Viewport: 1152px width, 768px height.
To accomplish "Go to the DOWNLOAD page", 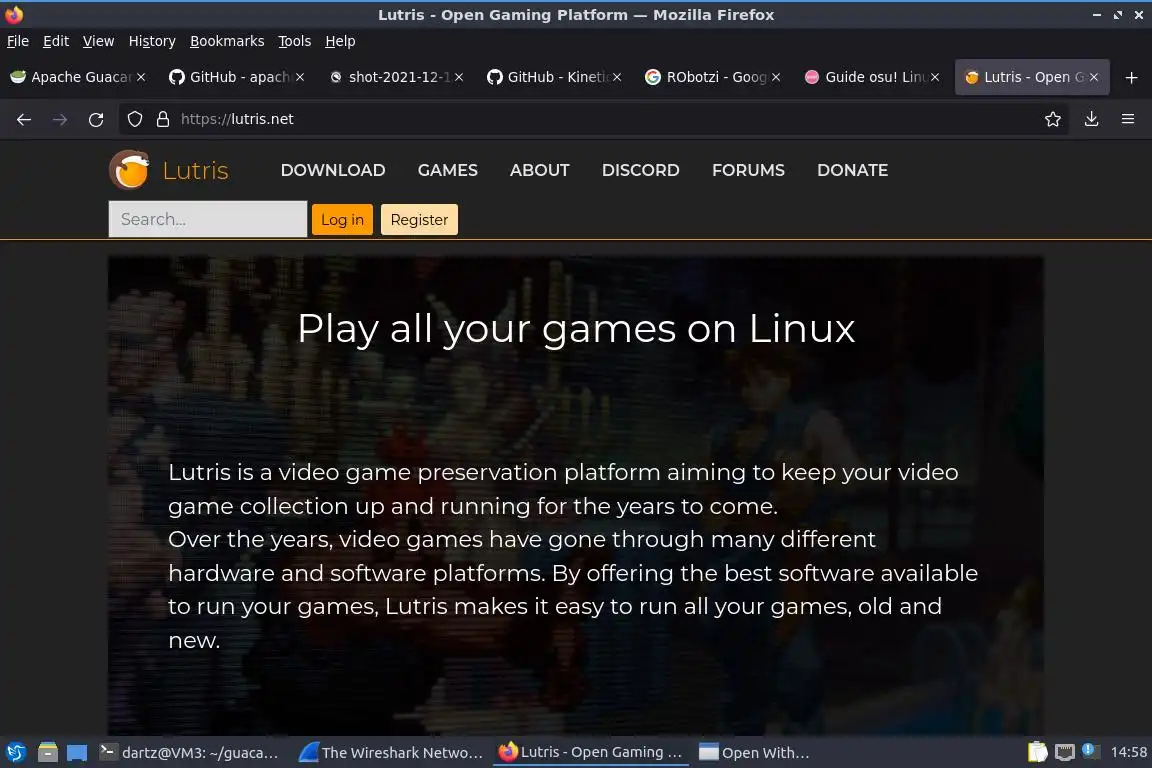I will point(333,171).
